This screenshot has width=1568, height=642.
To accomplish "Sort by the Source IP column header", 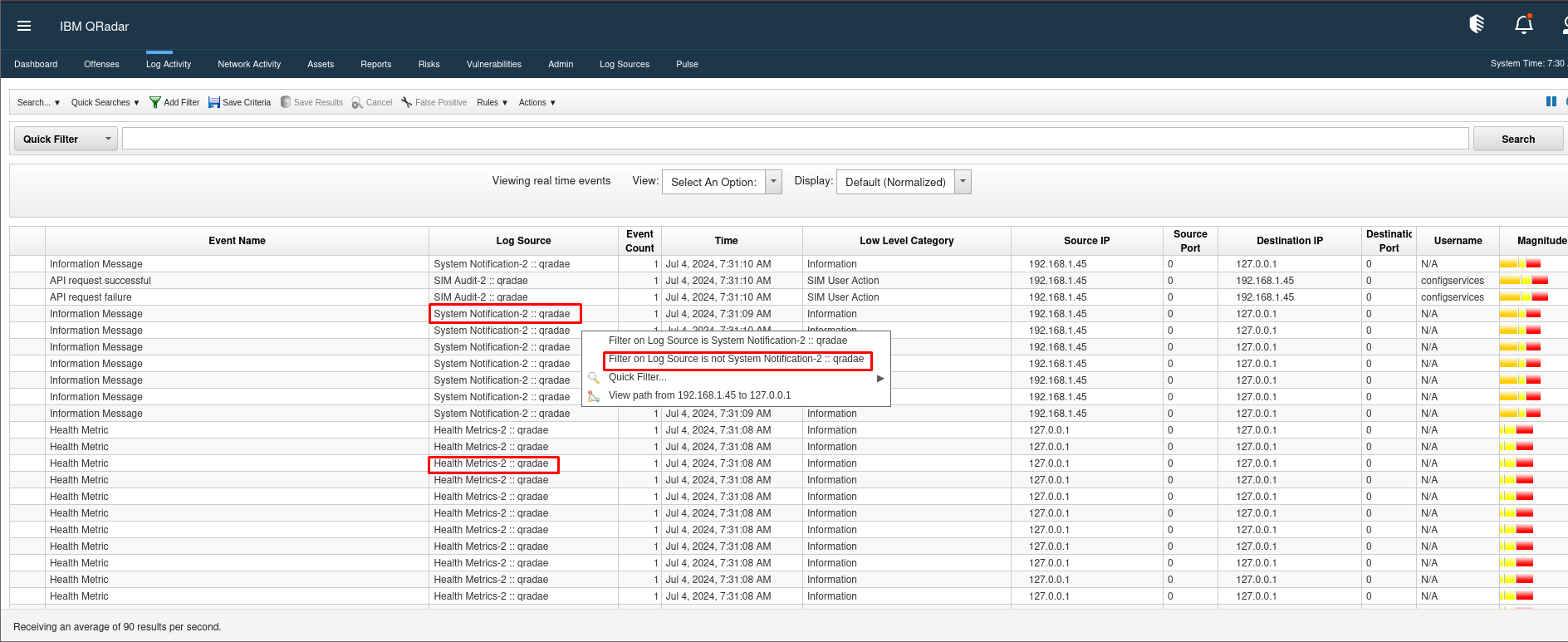I will tap(1086, 241).
